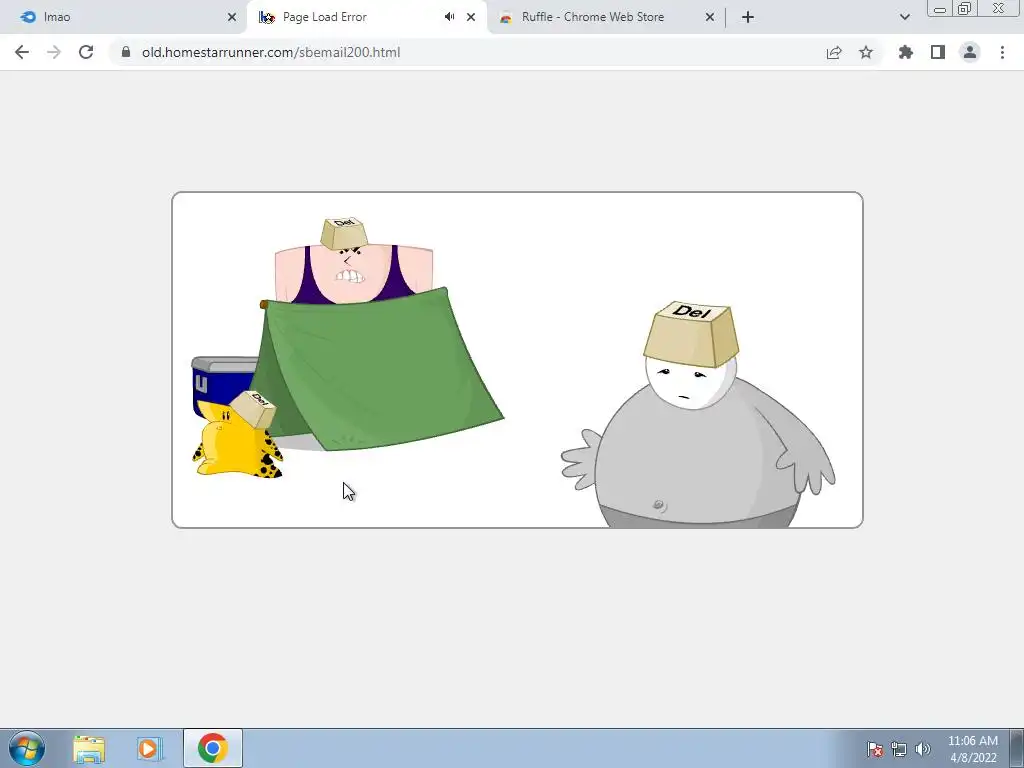Launch Windows Media Player from taskbar
This screenshot has width=1024, height=768.
150,748
